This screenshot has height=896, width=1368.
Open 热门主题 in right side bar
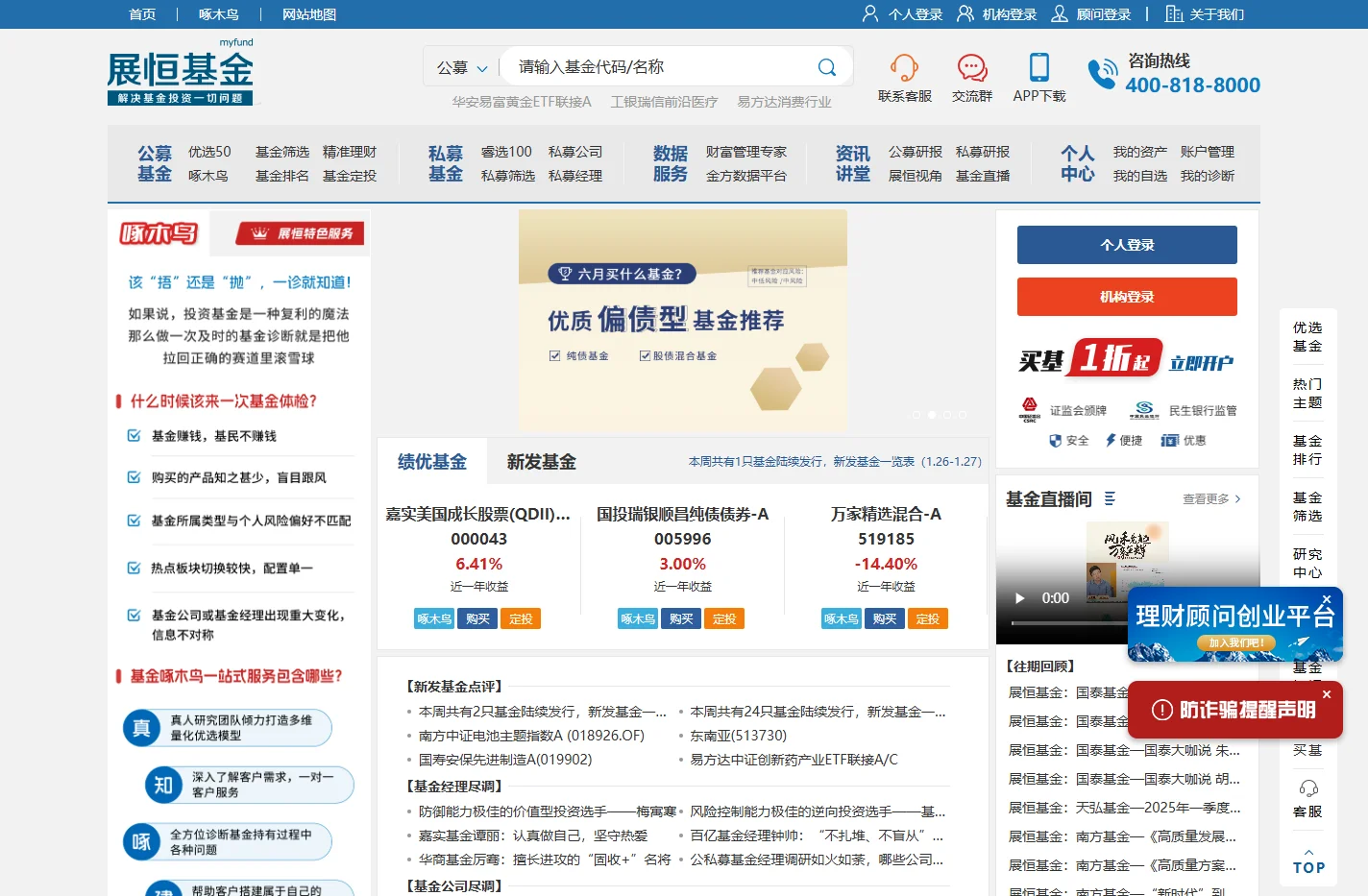coord(1307,393)
